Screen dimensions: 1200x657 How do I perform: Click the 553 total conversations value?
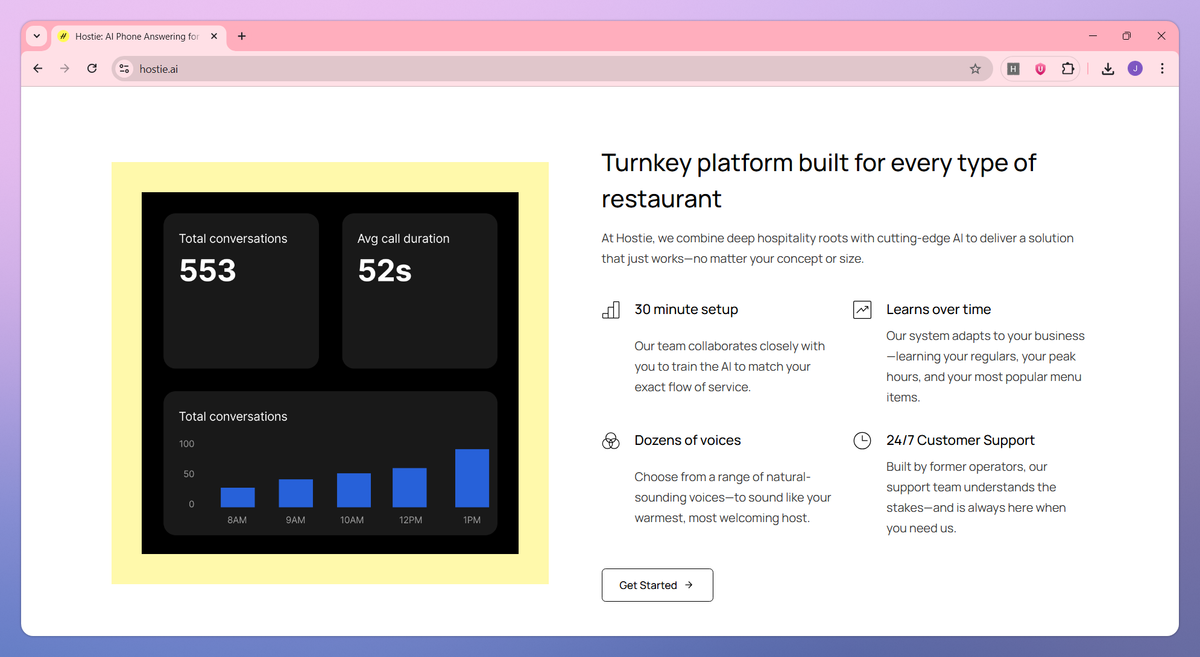[208, 271]
